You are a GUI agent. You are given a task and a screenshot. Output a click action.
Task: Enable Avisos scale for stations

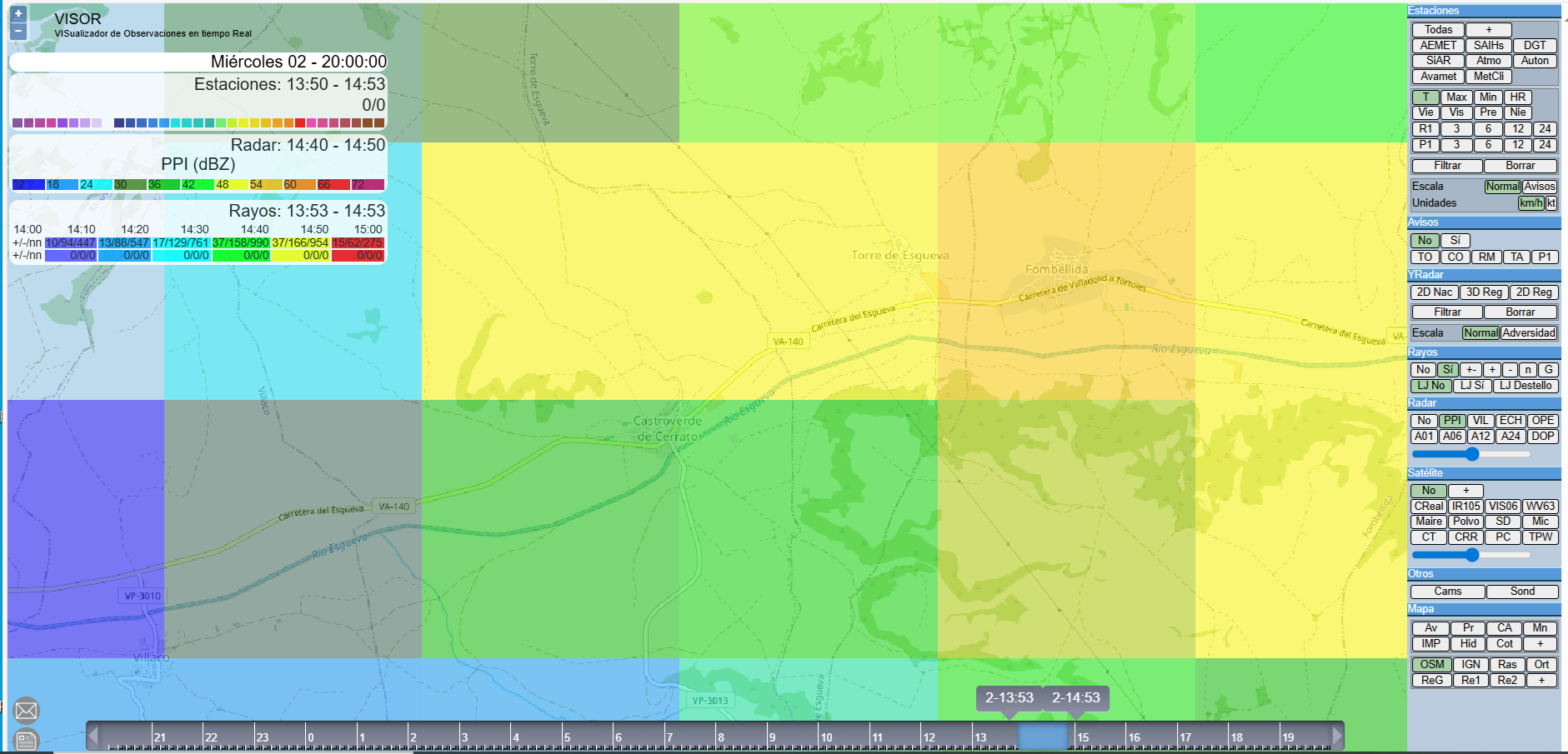[1540, 187]
